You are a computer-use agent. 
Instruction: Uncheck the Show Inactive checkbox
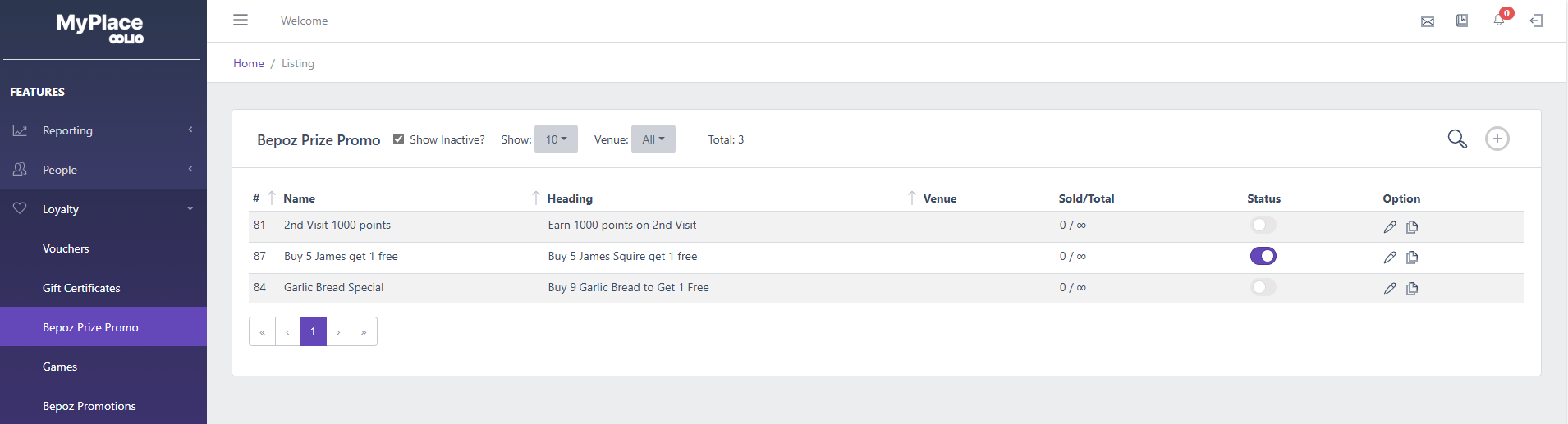[x=399, y=139]
